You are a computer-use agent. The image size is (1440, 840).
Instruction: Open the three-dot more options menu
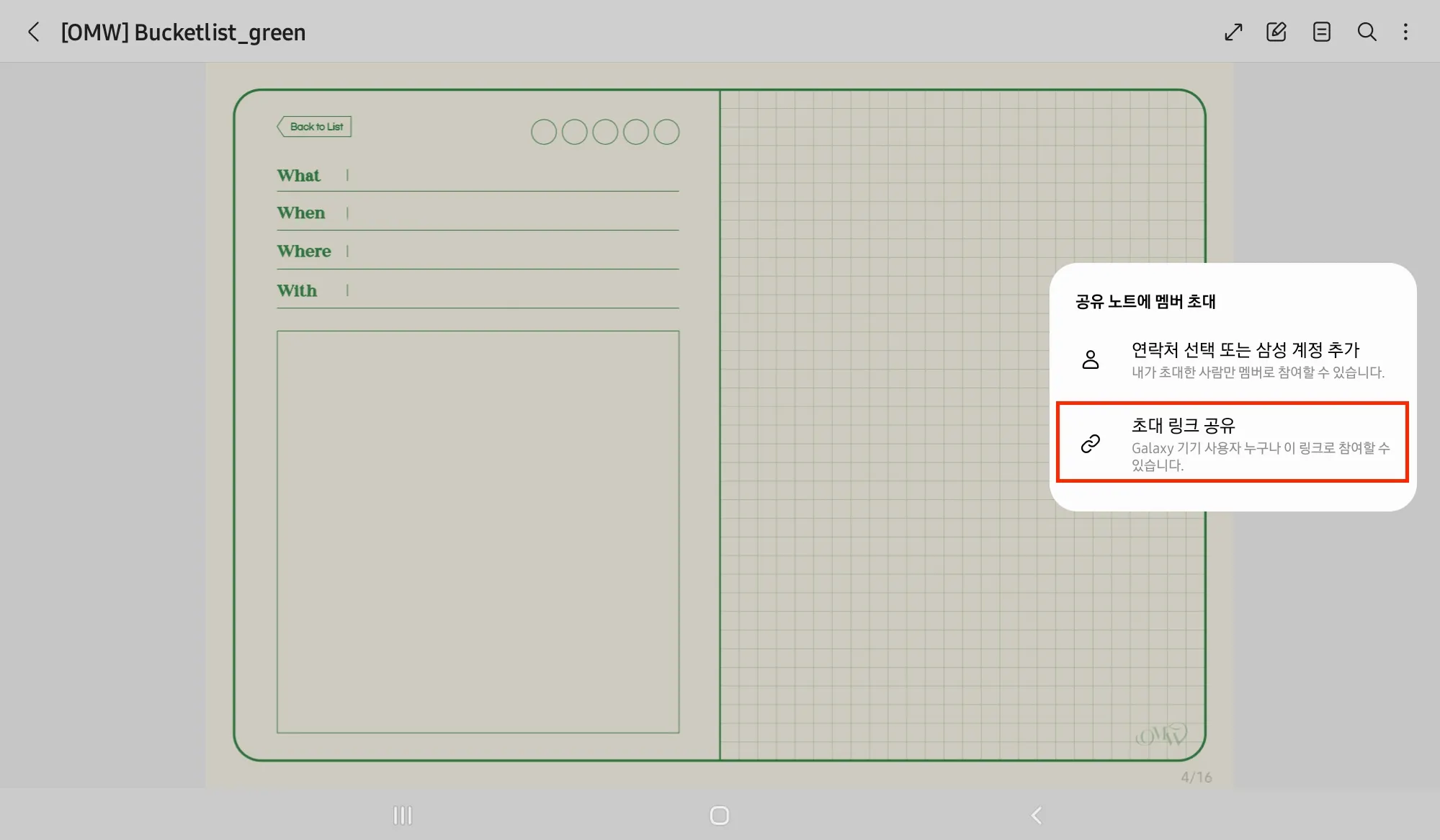[1405, 32]
